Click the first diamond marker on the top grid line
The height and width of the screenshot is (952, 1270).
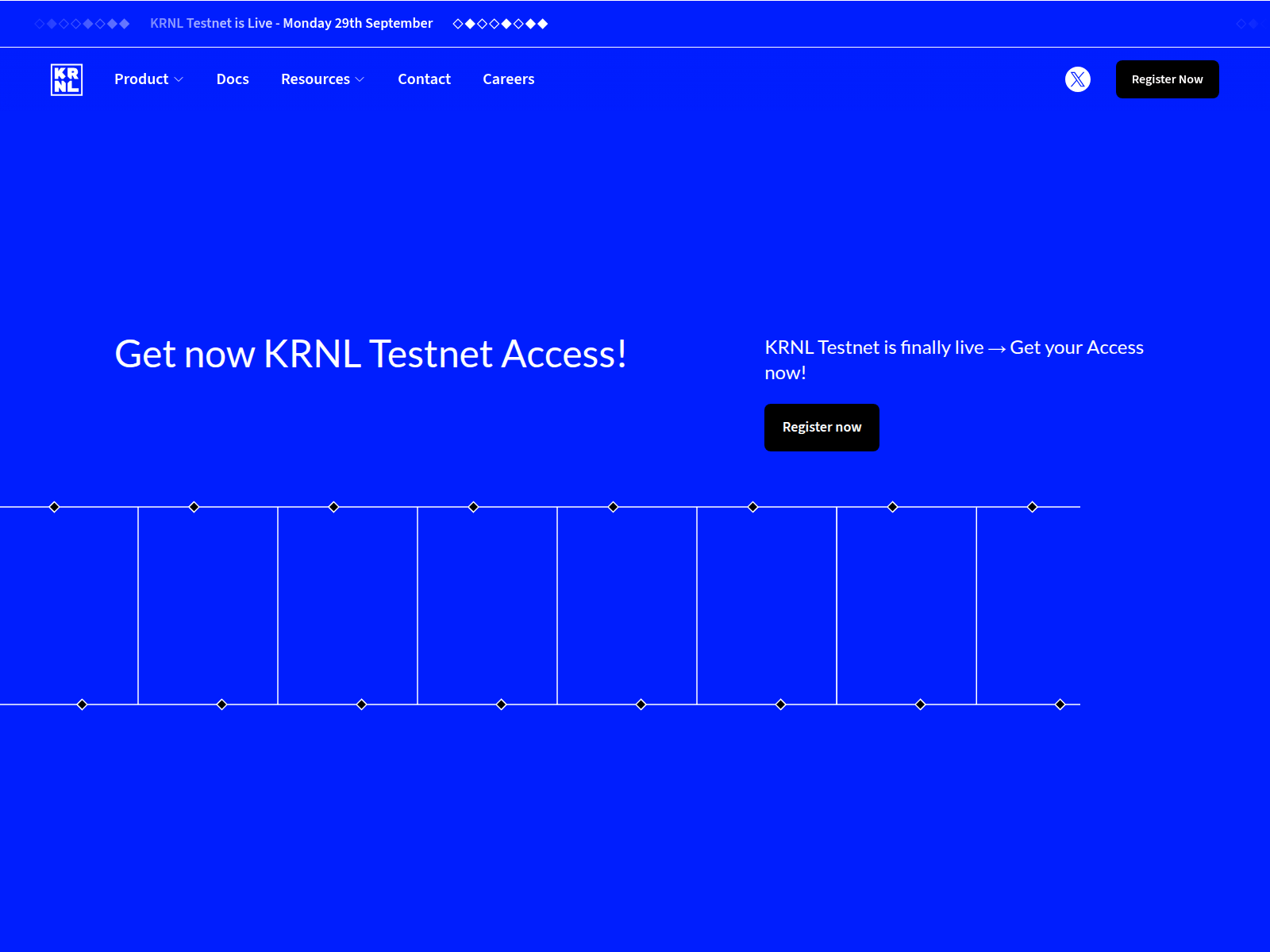(54, 506)
